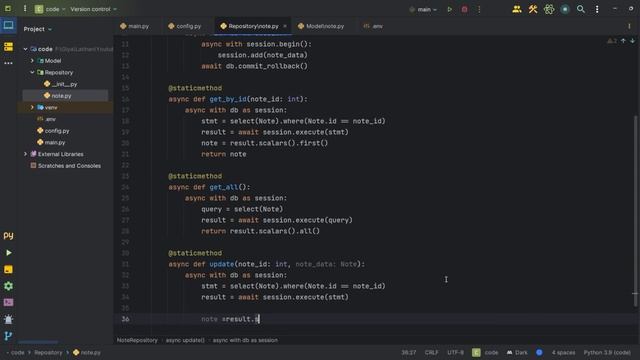Select __init__.py in project tree
The height and width of the screenshot is (360, 640).
coord(60,84)
